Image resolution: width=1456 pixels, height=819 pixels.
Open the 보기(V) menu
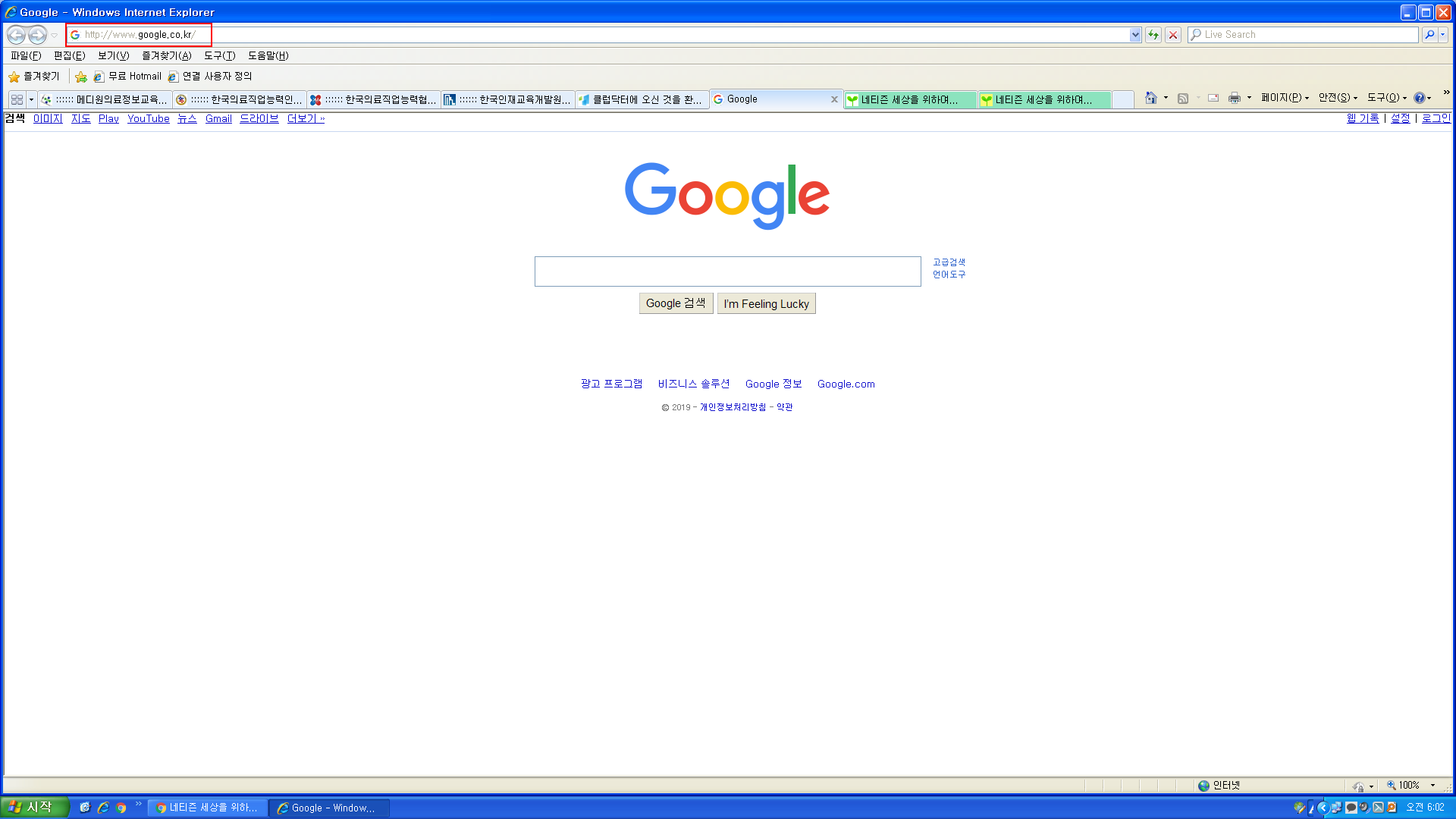point(114,56)
